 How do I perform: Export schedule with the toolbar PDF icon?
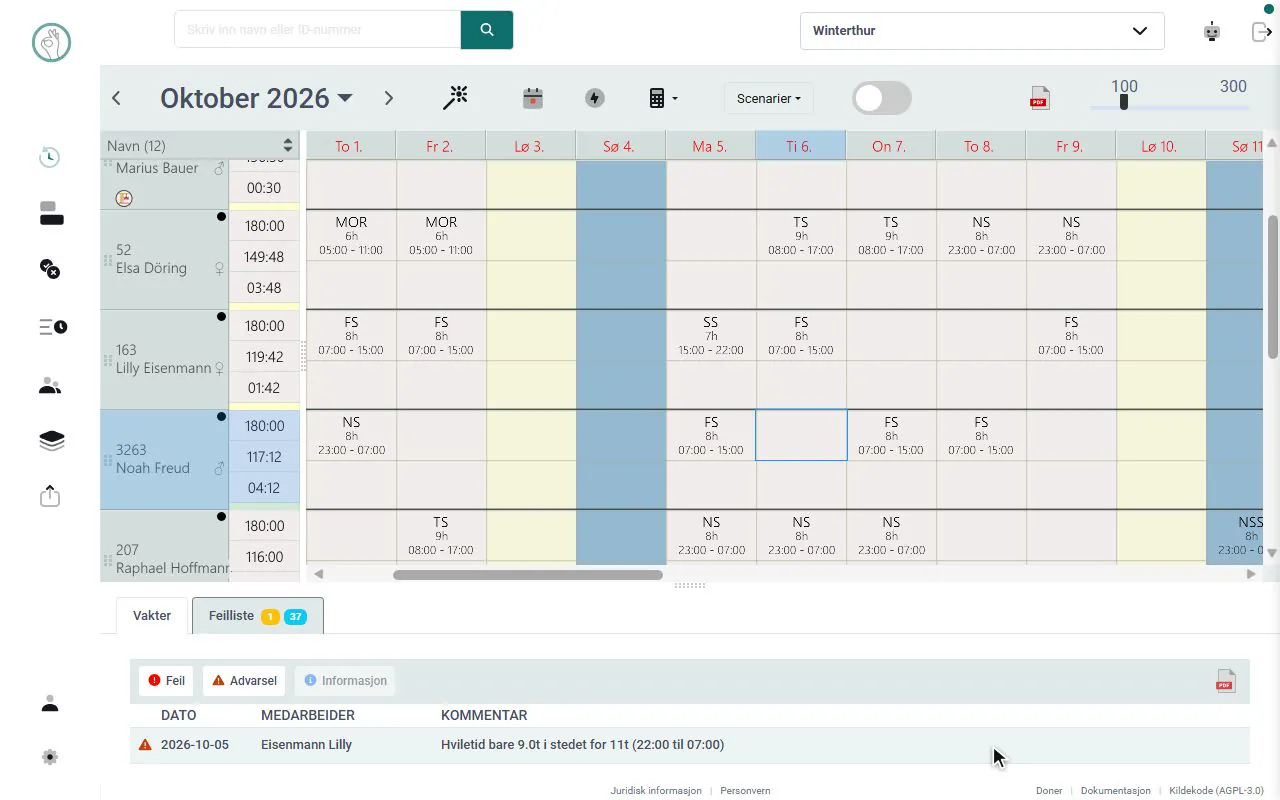(x=1039, y=98)
